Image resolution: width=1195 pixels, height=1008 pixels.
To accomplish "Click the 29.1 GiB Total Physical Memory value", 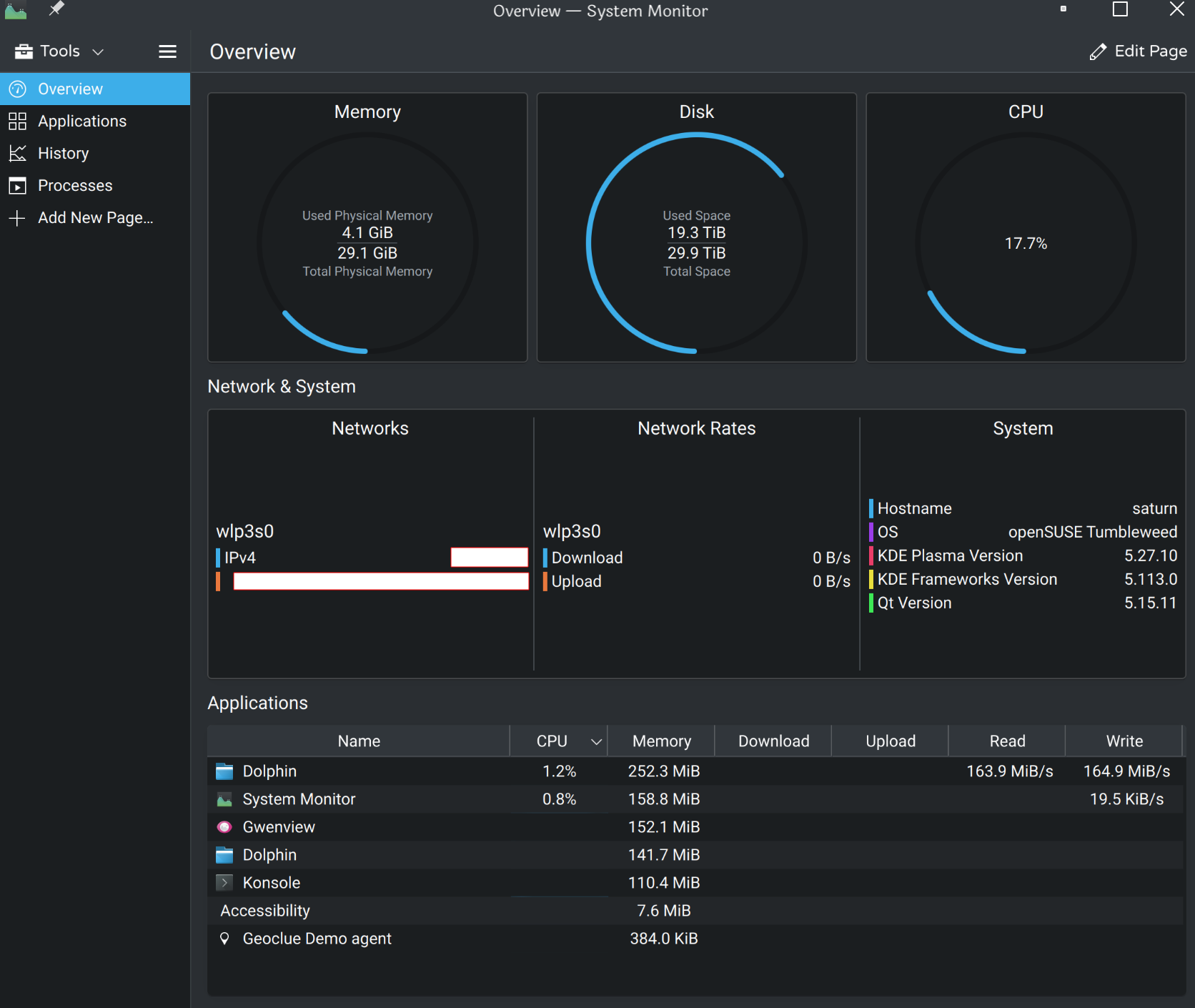I will (x=367, y=253).
